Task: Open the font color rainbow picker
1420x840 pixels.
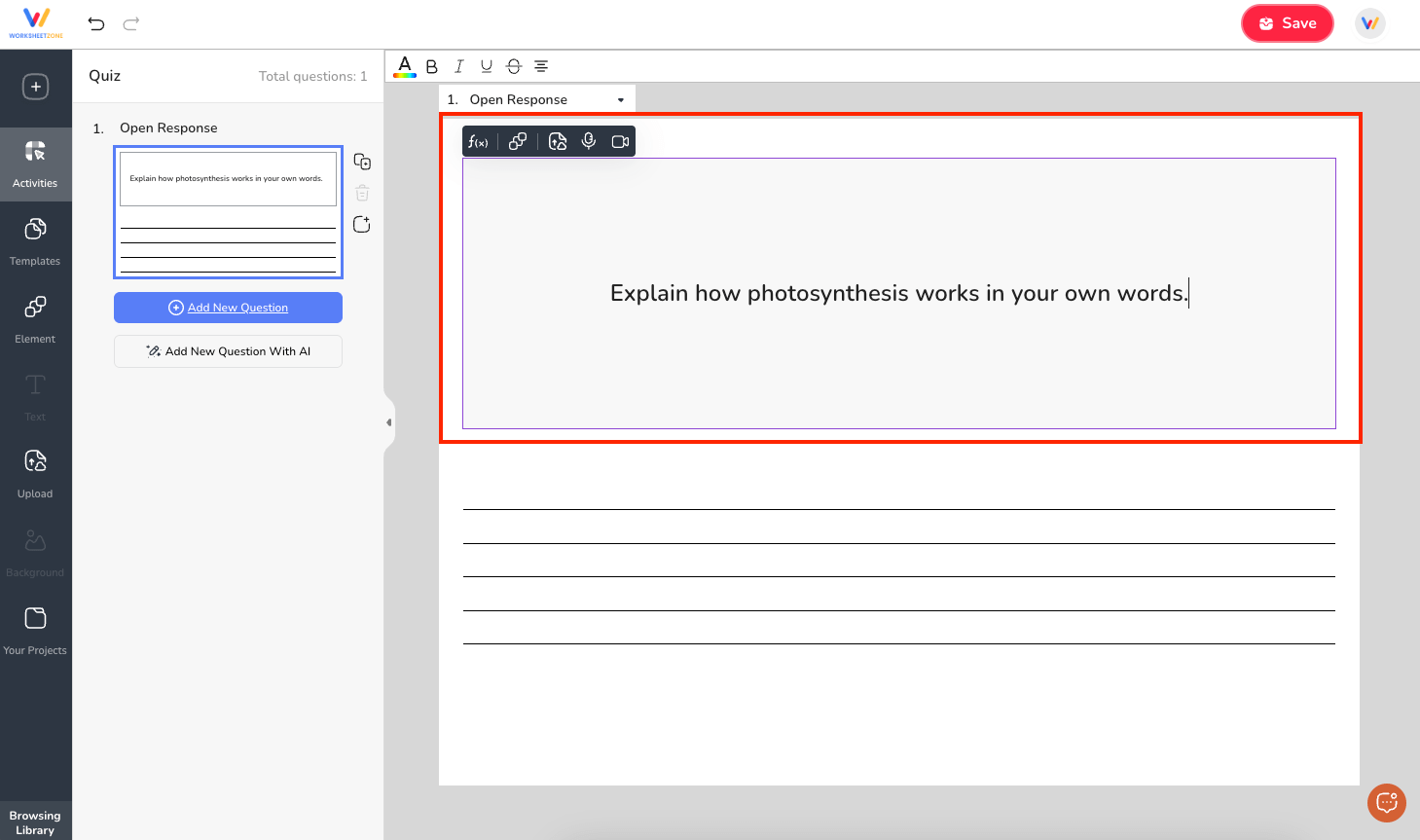Action: (x=404, y=66)
